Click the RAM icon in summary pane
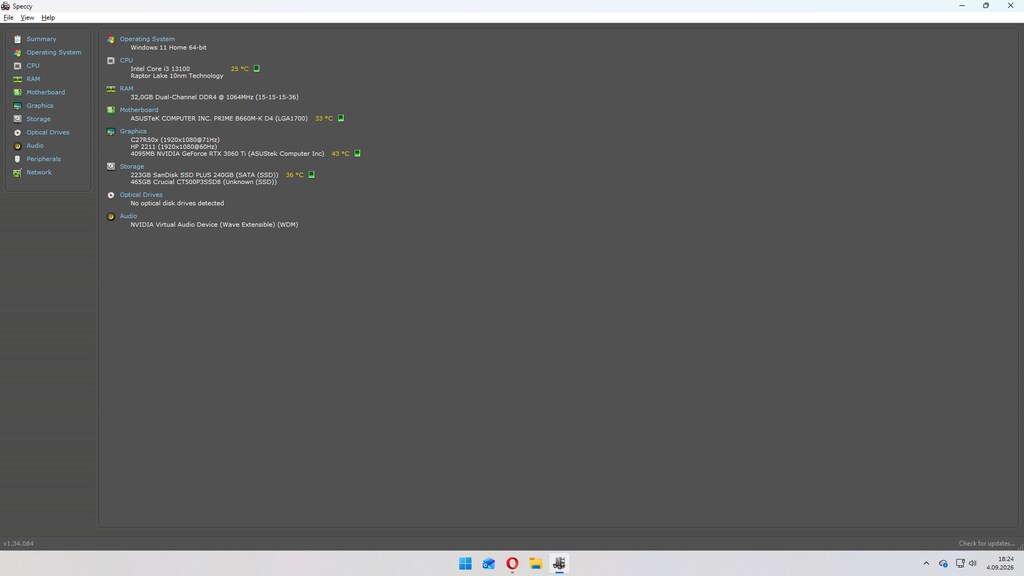This screenshot has height=576, width=1024. pos(111,89)
